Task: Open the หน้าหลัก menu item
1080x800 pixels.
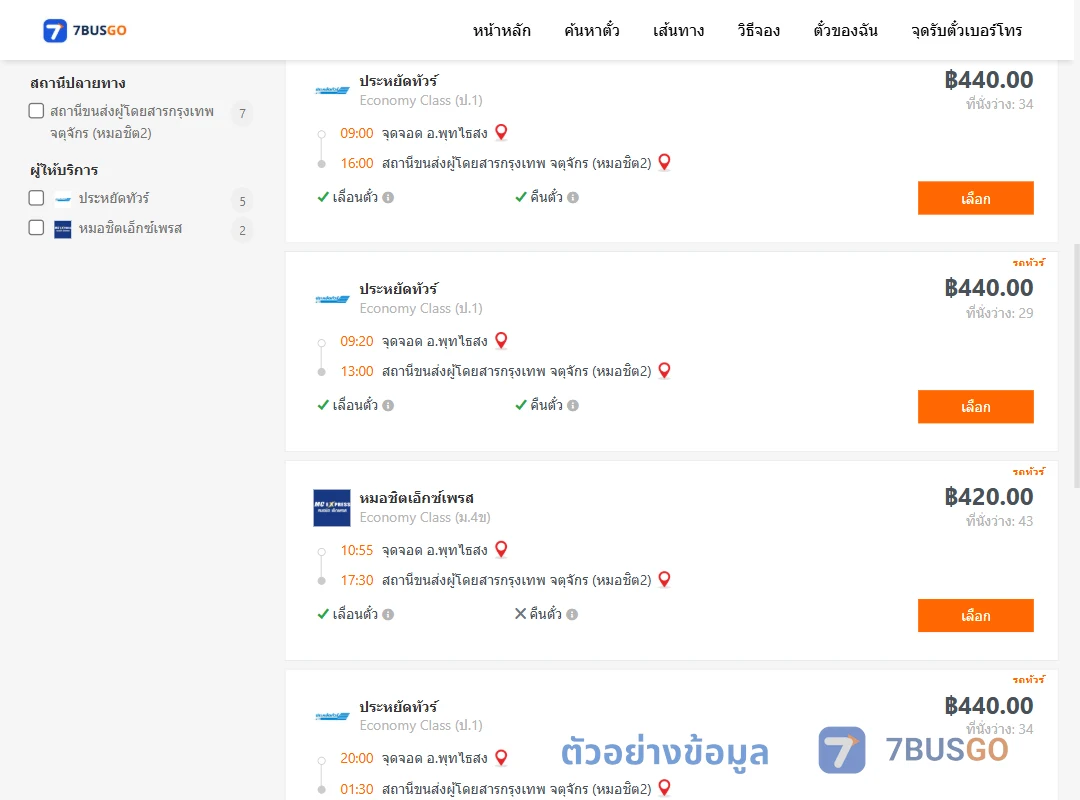Action: pos(501,30)
